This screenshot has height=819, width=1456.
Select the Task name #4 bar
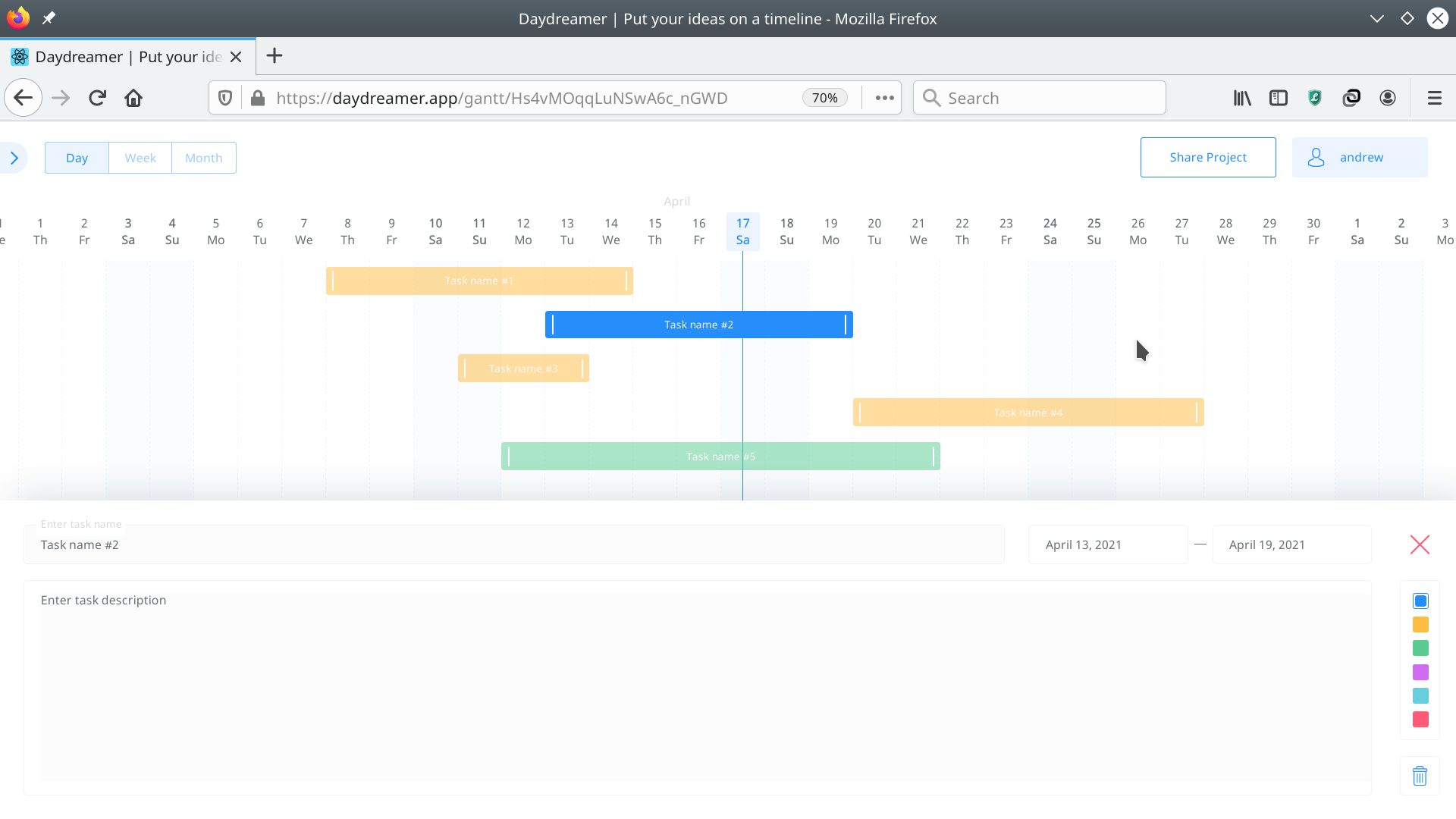tap(1028, 413)
